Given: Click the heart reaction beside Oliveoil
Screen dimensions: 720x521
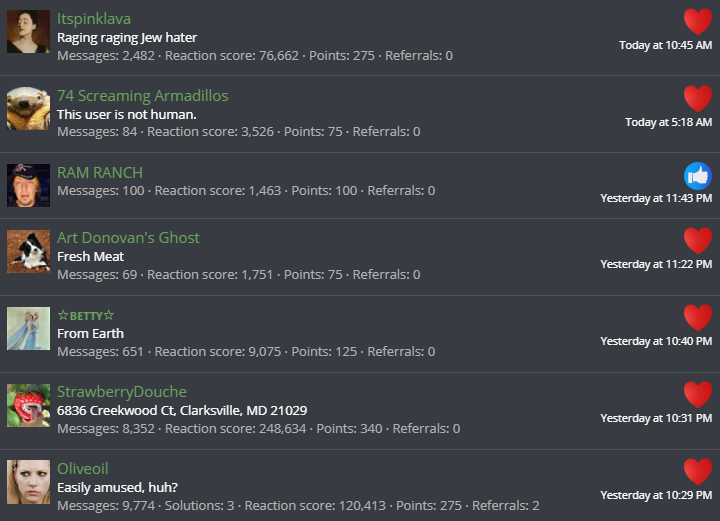Looking at the screenshot, I should pos(698,471).
